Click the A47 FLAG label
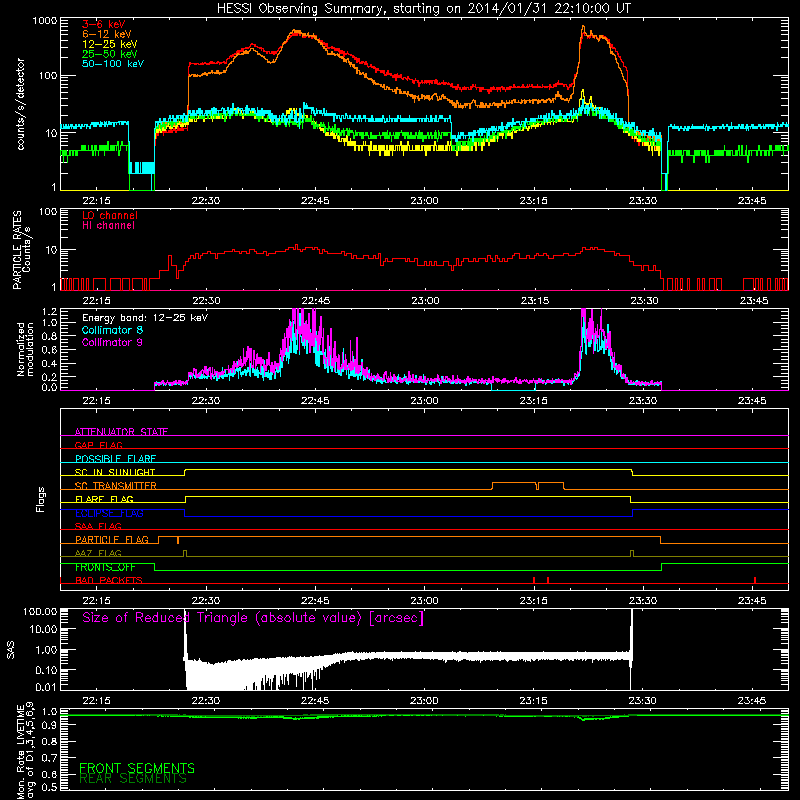 pyautogui.click(x=98, y=553)
